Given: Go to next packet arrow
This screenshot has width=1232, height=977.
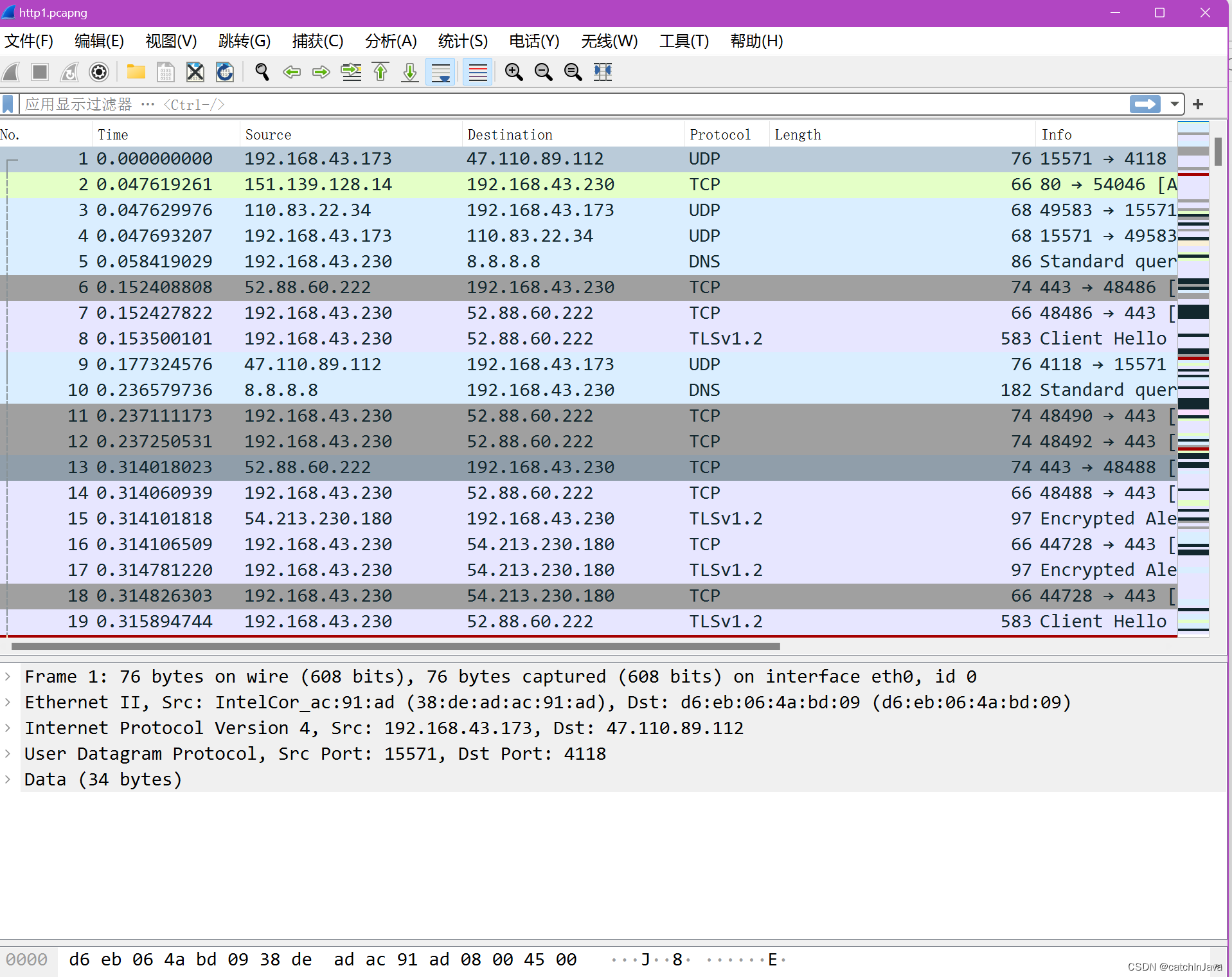Looking at the screenshot, I should [x=321, y=72].
